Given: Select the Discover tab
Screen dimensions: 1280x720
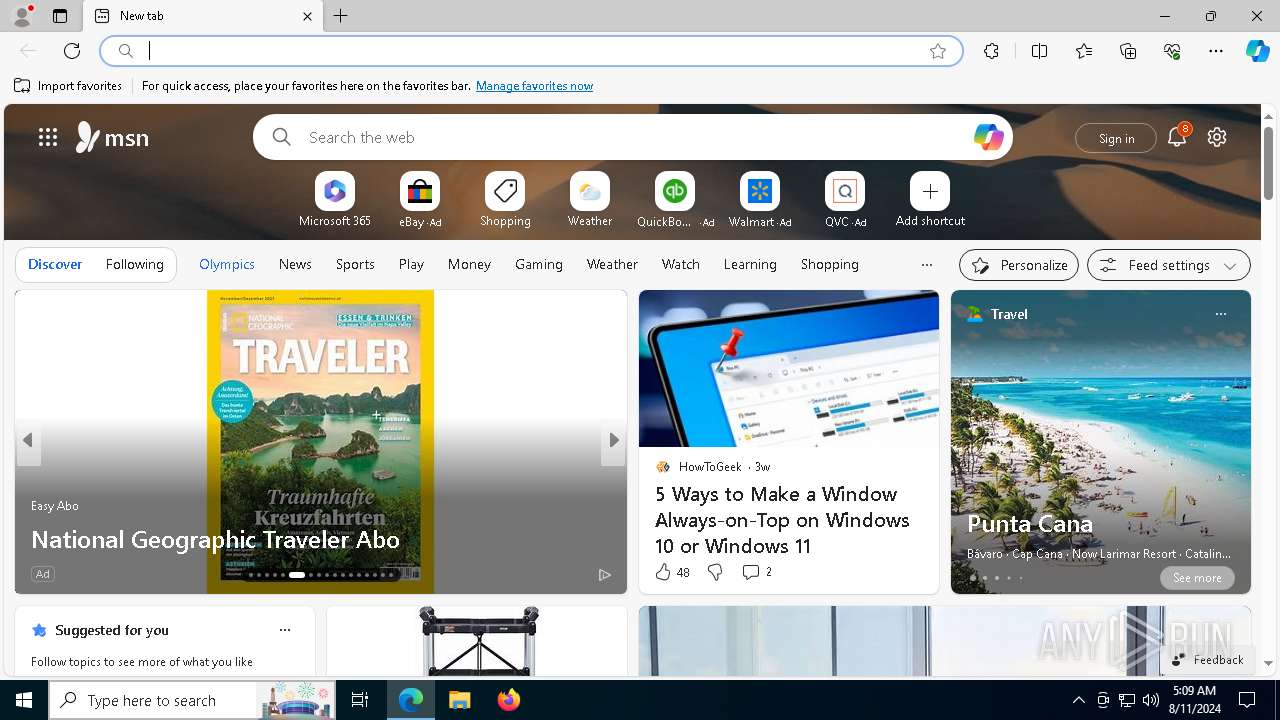Looking at the screenshot, I should (55, 264).
